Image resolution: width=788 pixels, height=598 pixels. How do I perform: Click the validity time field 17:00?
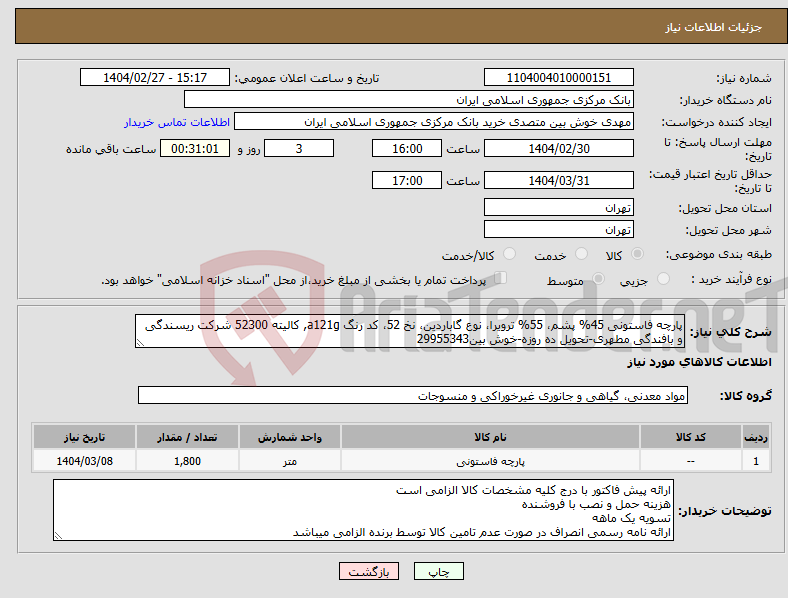click(407, 180)
